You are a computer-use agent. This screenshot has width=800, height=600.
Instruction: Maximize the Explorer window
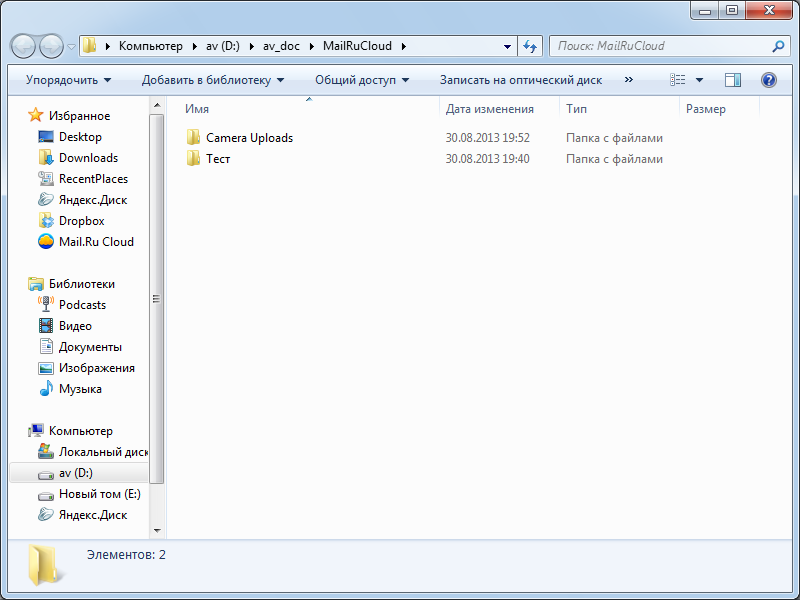click(x=732, y=10)
